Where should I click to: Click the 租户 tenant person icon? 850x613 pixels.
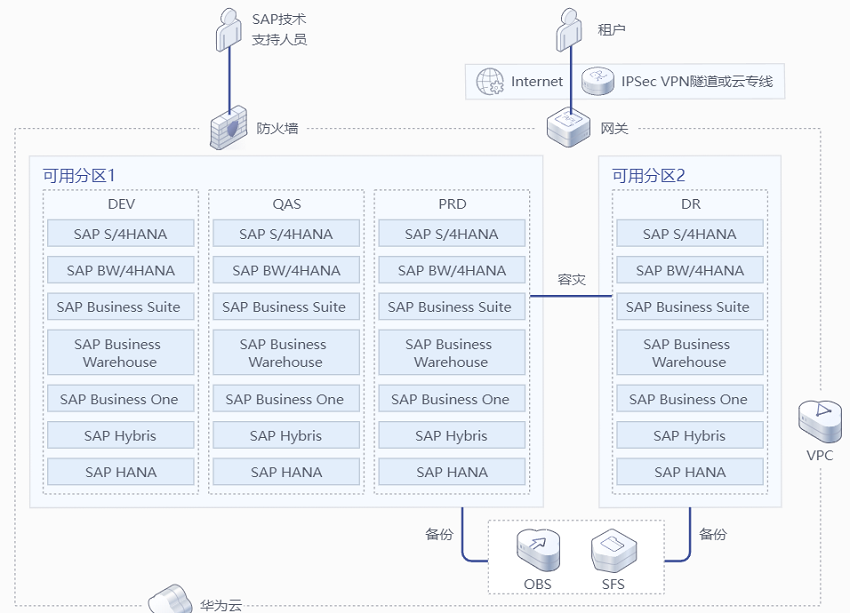tap(569, 30)
